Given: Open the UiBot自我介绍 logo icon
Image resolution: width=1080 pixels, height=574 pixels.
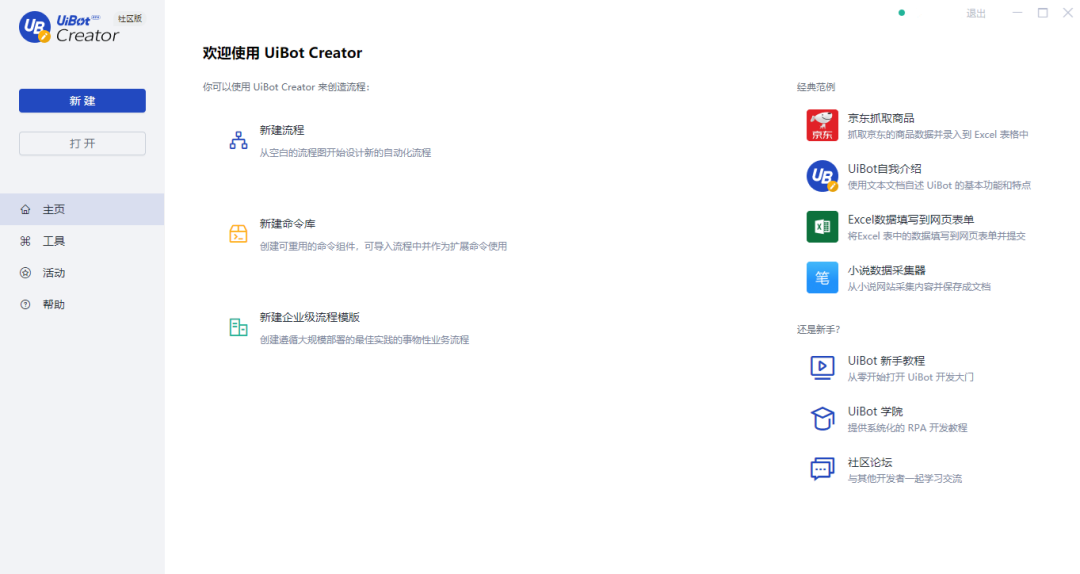Looking at the screenshot, I should (822, 176).
